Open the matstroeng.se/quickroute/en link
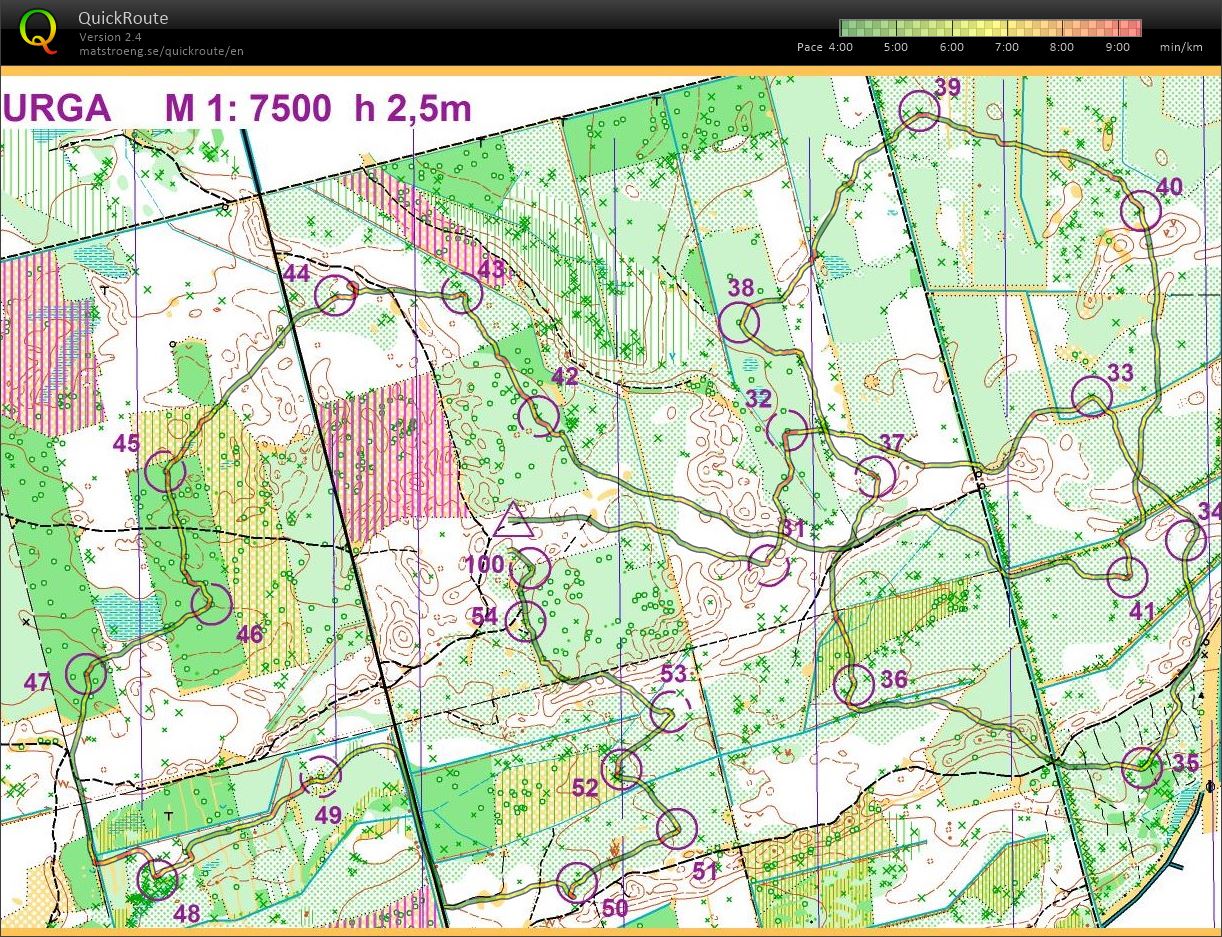The height and width of the screenshot is (937, 1222). tap(161, 51)
